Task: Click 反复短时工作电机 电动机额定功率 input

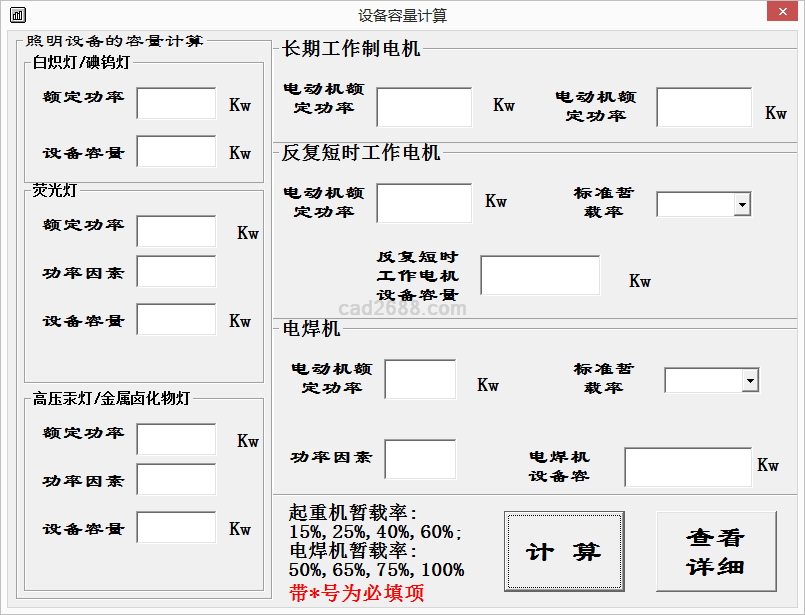Action: (x=424, y=203)
